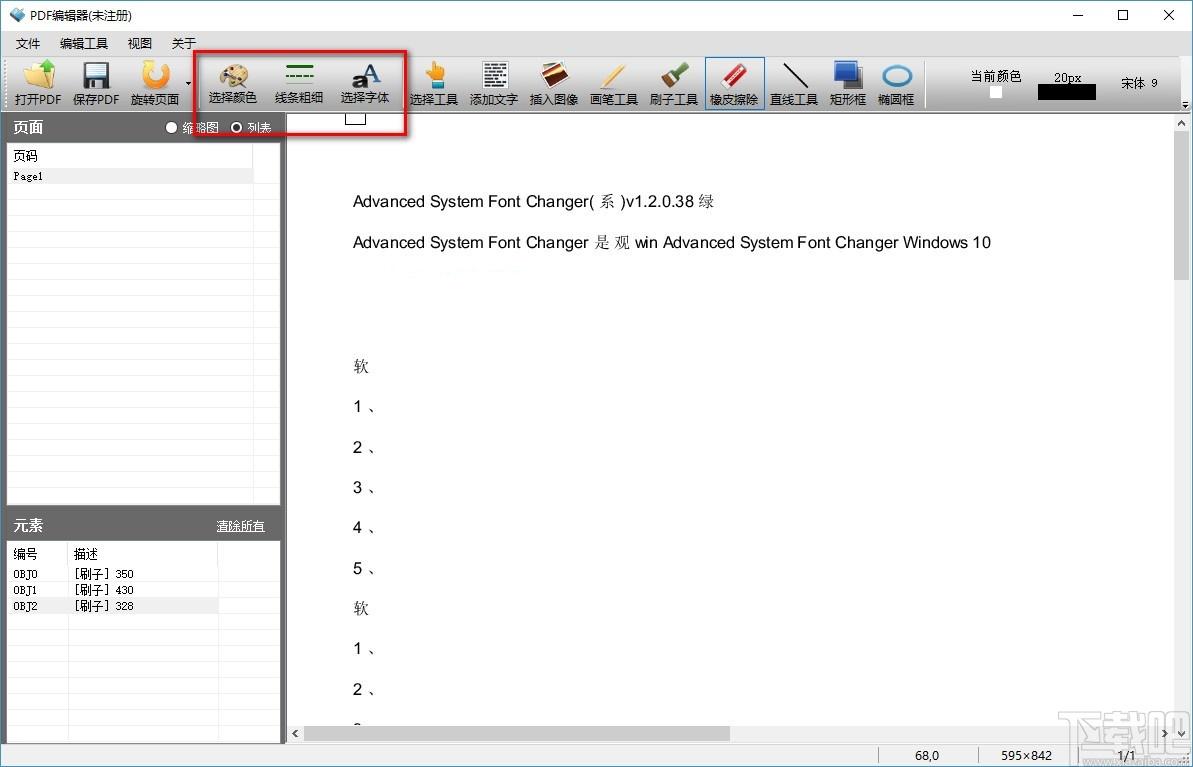Insert a picture with 插入图像
Viewport: 1193px width, 767px height.
point(554,84)
